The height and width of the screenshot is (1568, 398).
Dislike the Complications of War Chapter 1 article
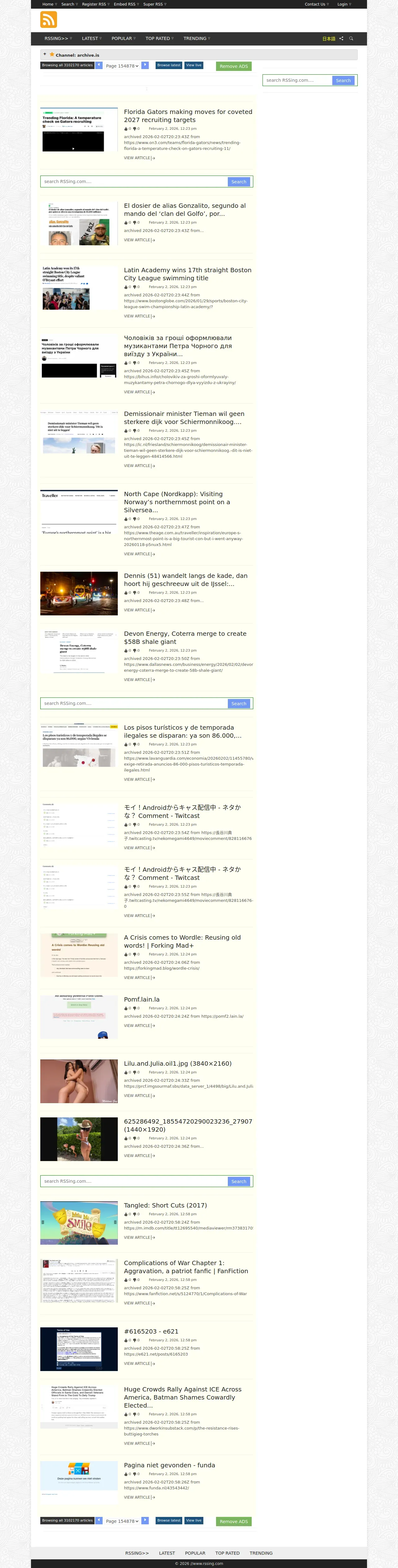pyautogui.click(x=135, y=1280)
